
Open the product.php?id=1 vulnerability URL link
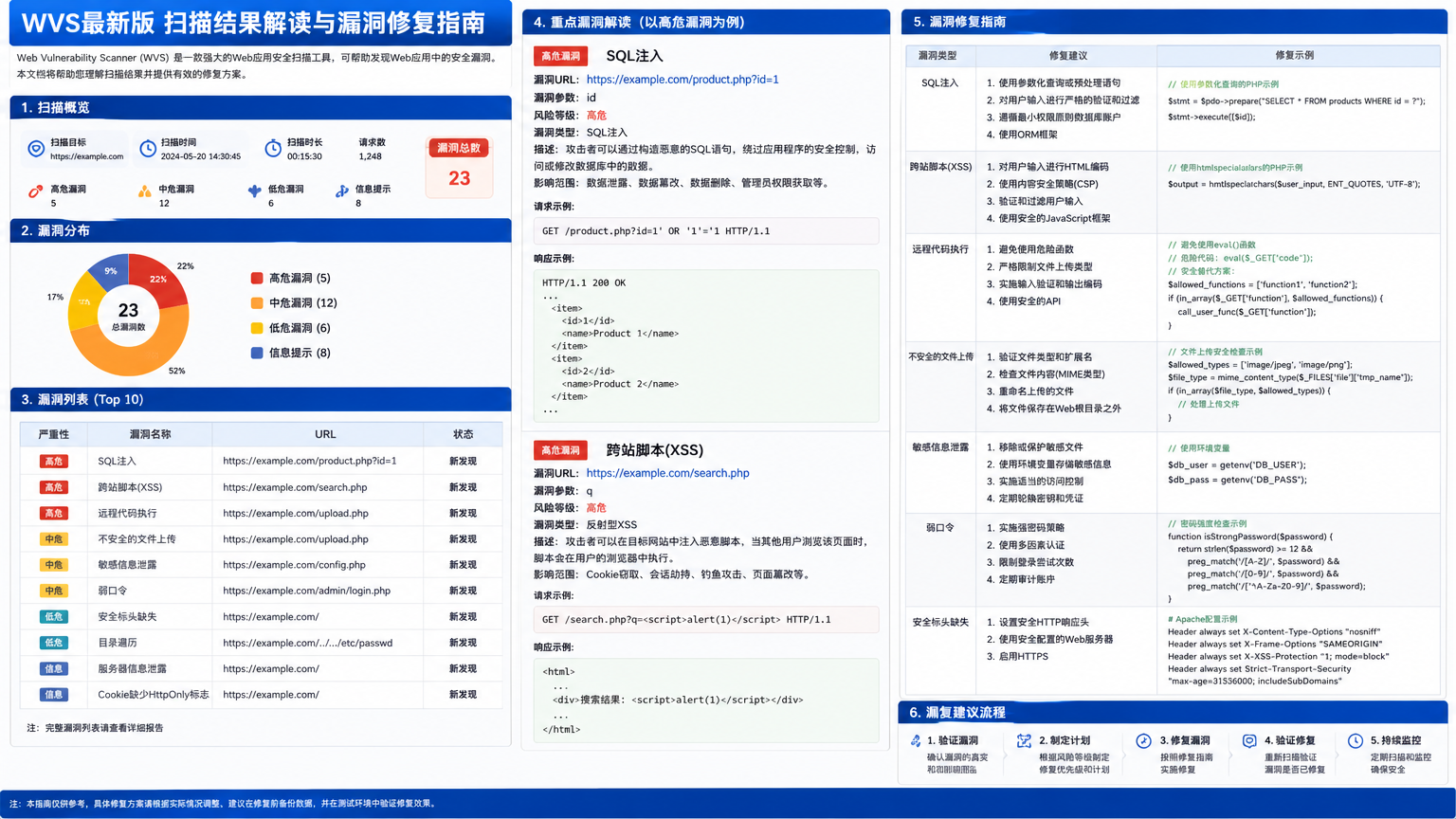682,80
